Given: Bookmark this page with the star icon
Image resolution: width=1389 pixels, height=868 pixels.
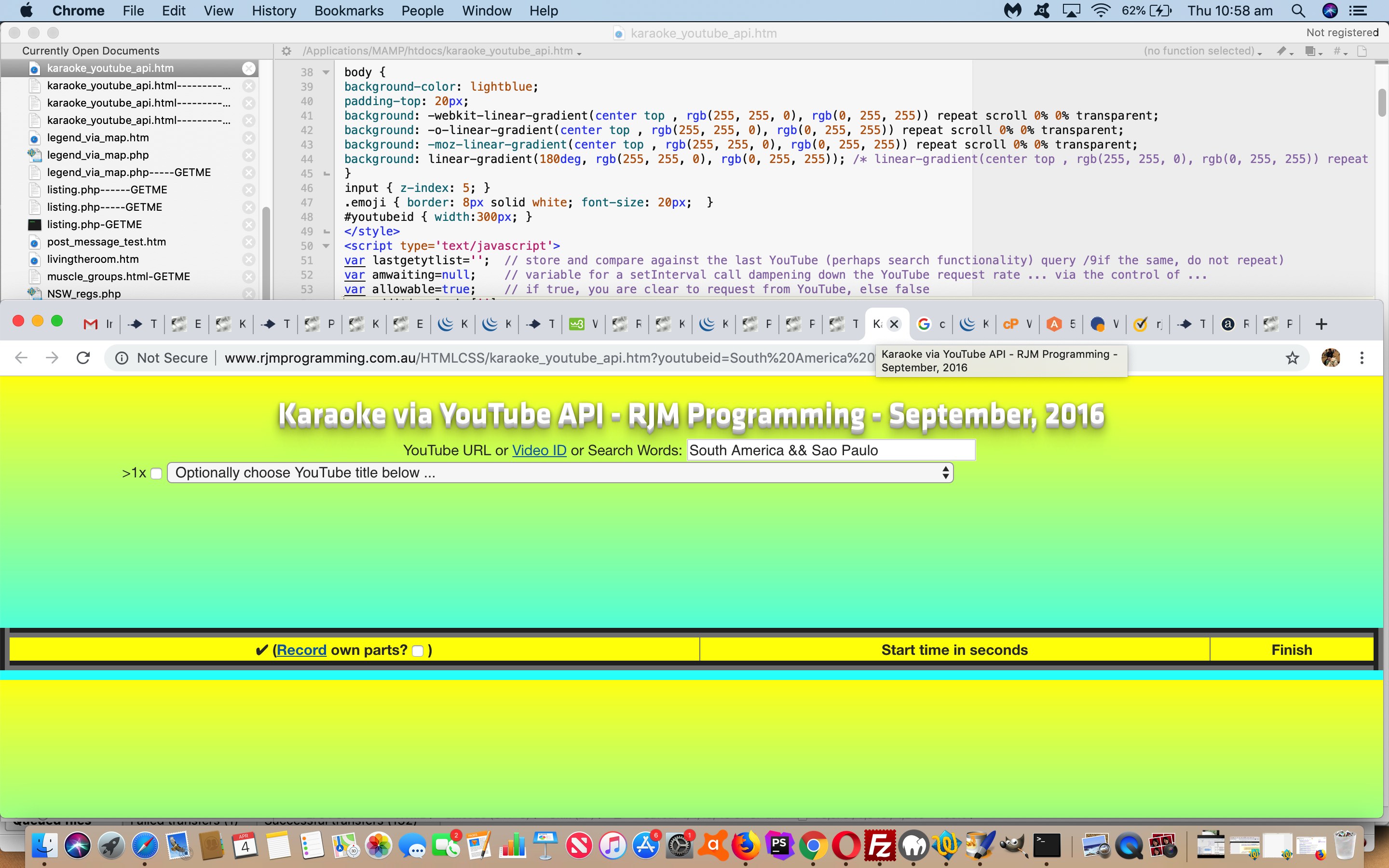Looking at the screenshot, I should click(1292, 358).
